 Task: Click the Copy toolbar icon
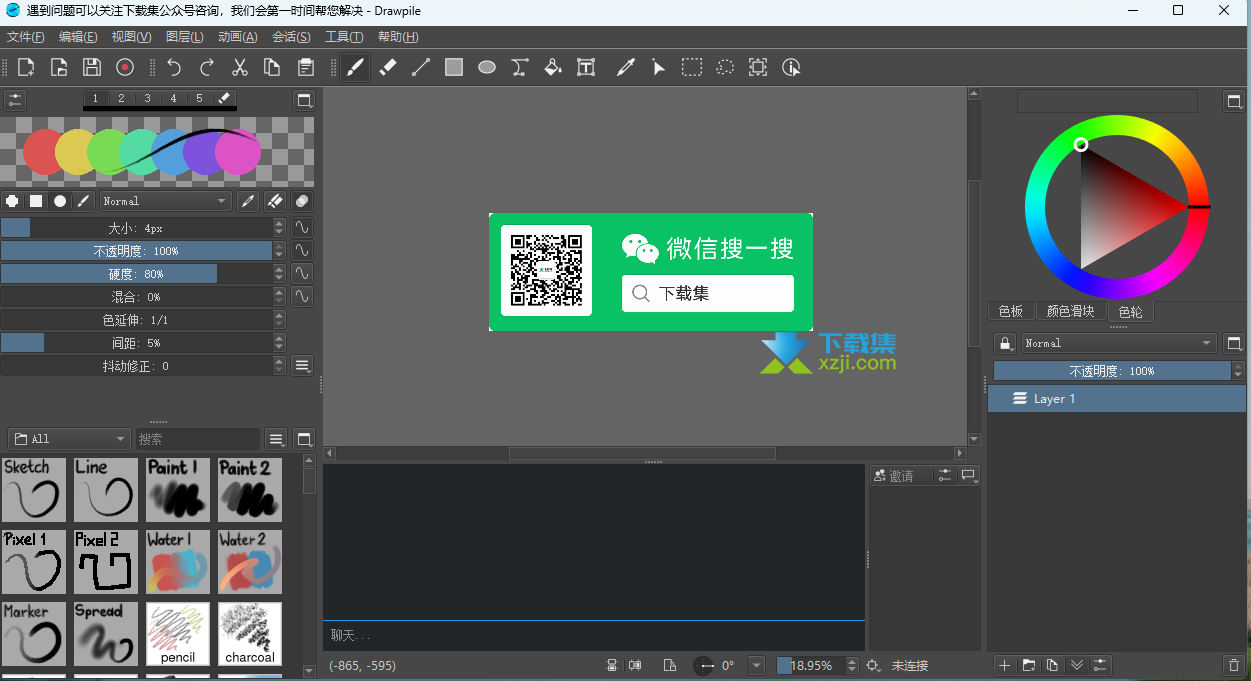pos(272,67)
